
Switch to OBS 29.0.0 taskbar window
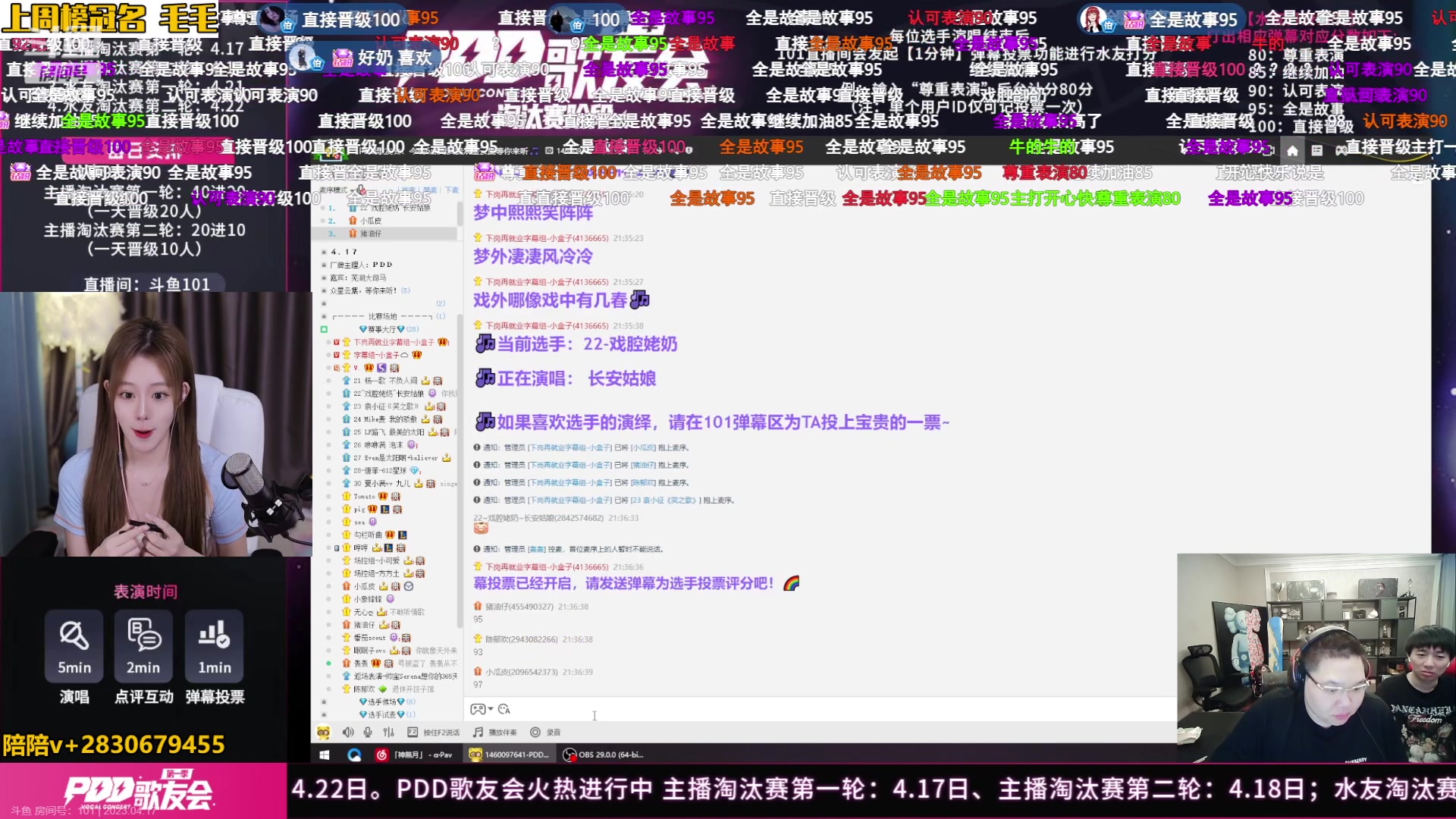pos(604,755)
